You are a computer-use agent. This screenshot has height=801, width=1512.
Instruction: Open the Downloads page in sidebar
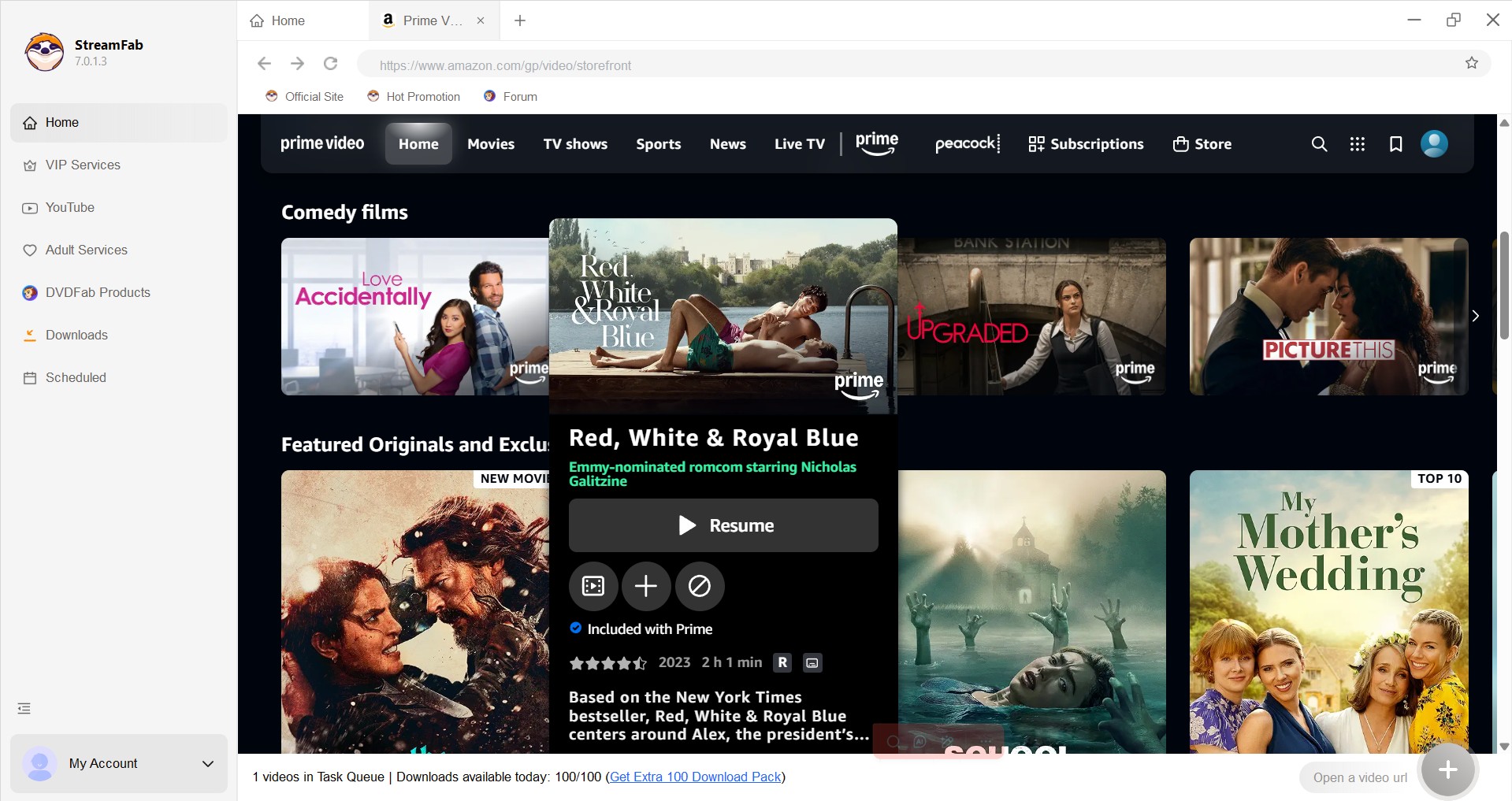pyautogui.click(x=76, y=335)
